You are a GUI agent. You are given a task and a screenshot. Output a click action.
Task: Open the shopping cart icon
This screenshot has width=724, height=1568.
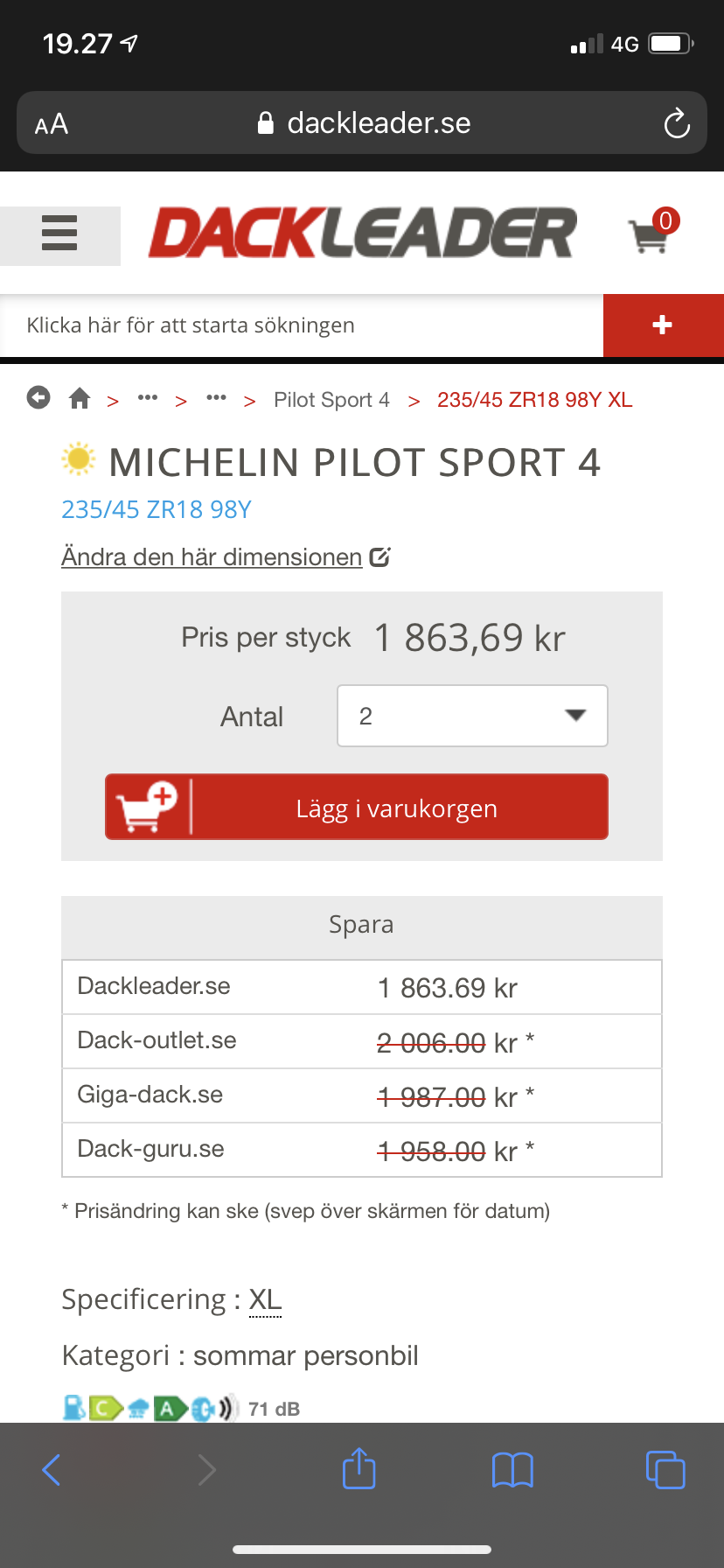(x=651, y=234)
